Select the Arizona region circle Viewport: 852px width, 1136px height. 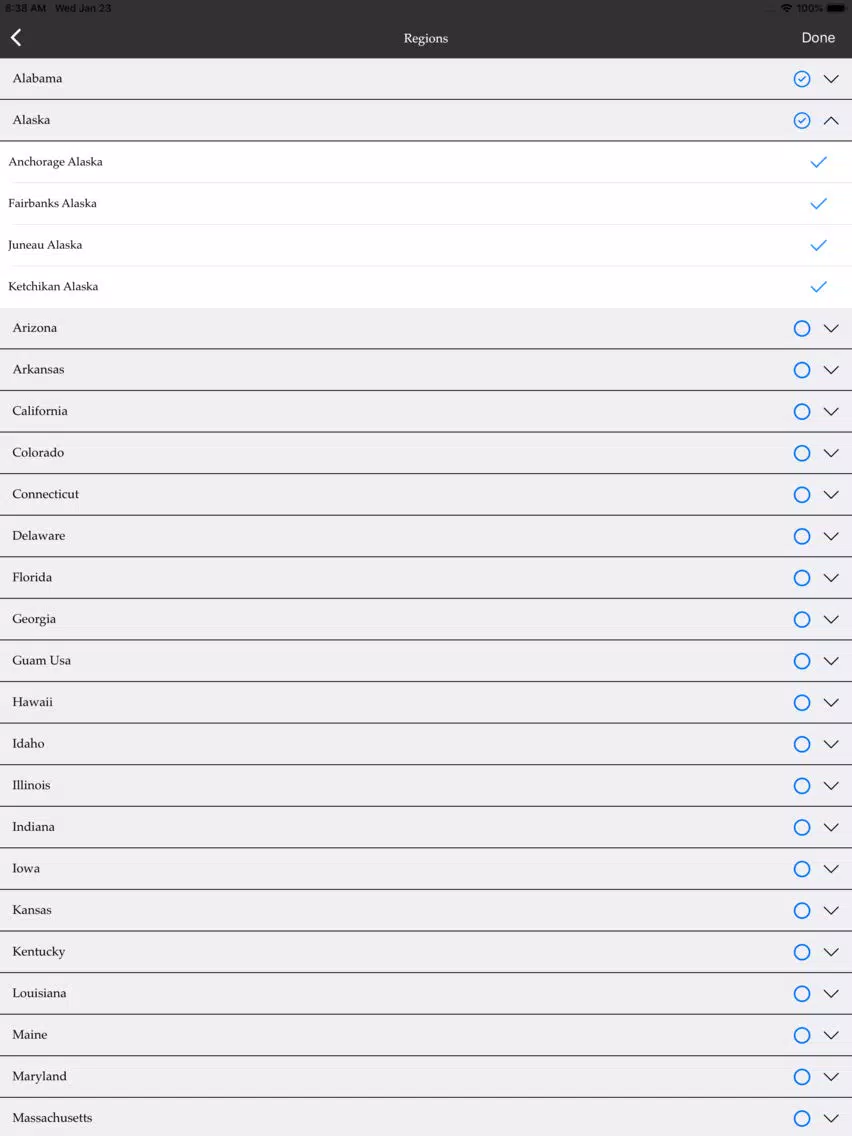click(x=801, y=328)
